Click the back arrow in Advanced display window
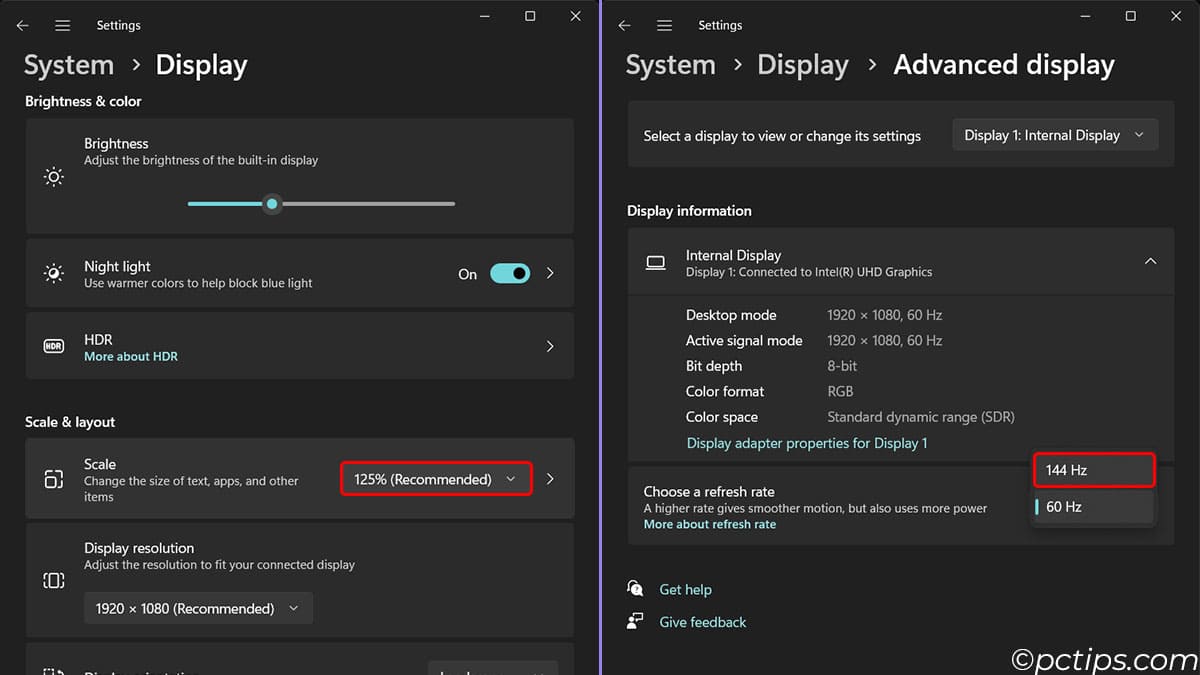This screenshot has width=1200, height=675. 623,25
